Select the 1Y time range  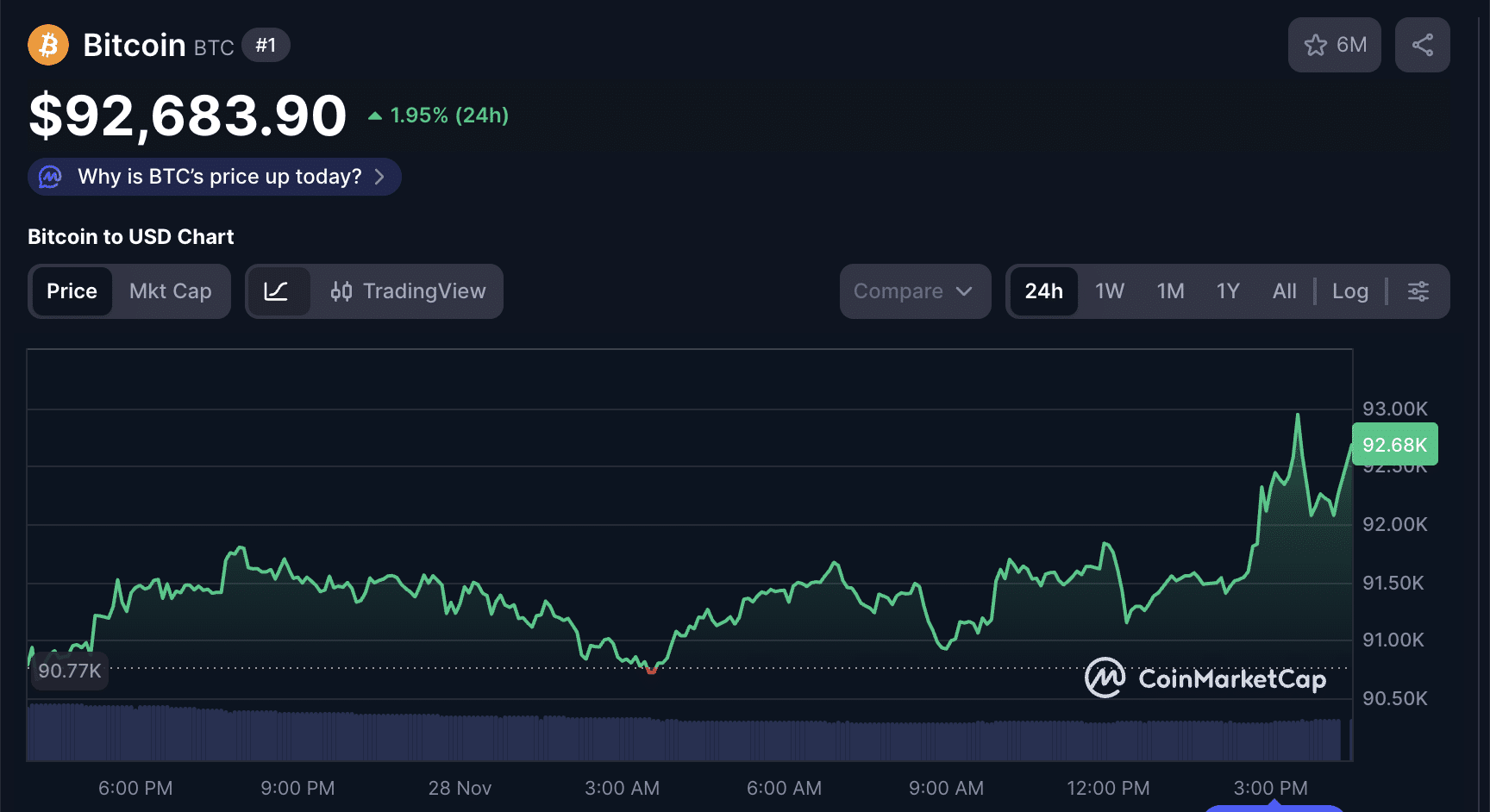(x=1227, y=291)
